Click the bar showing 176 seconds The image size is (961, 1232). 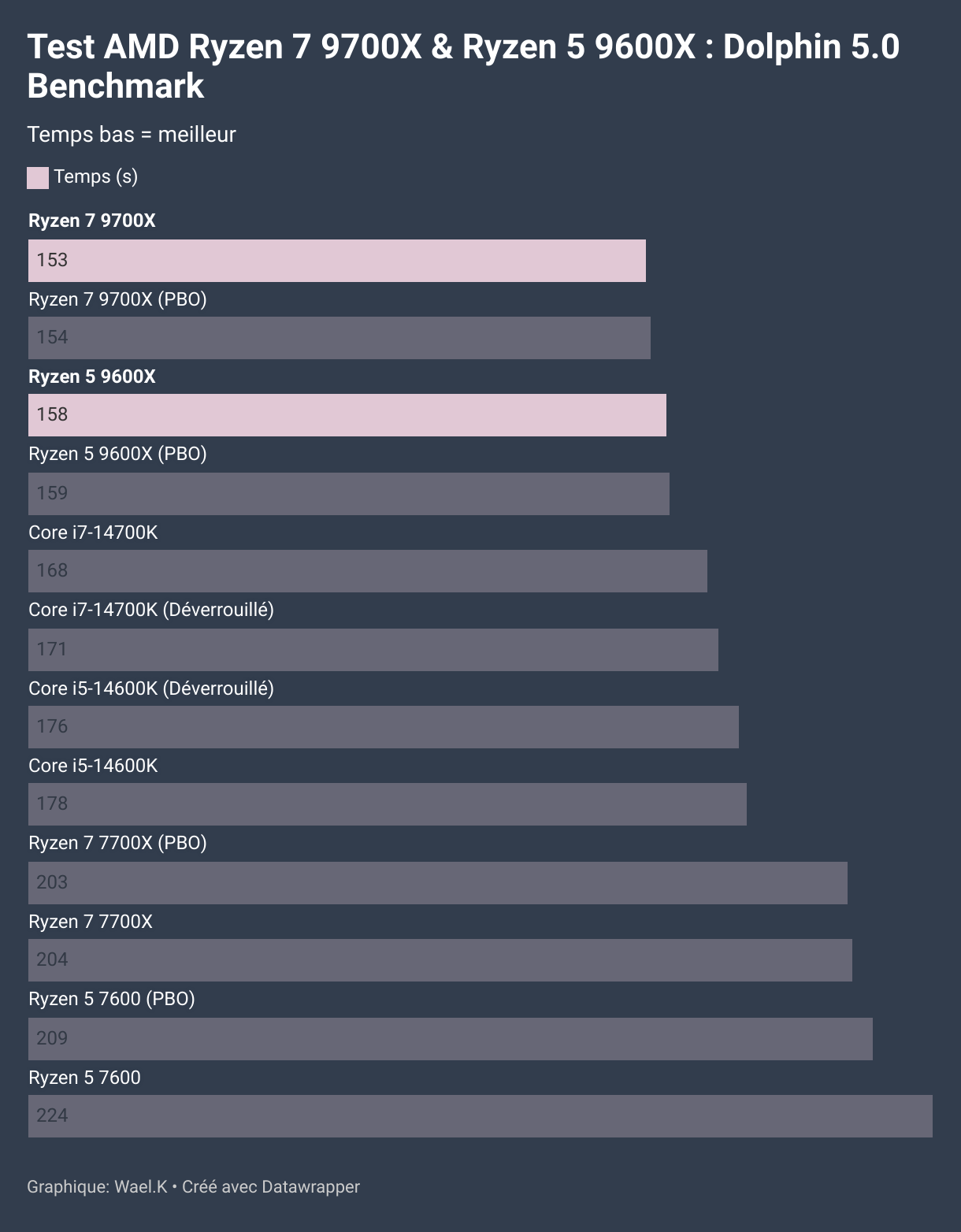click(x=384, y=727)
